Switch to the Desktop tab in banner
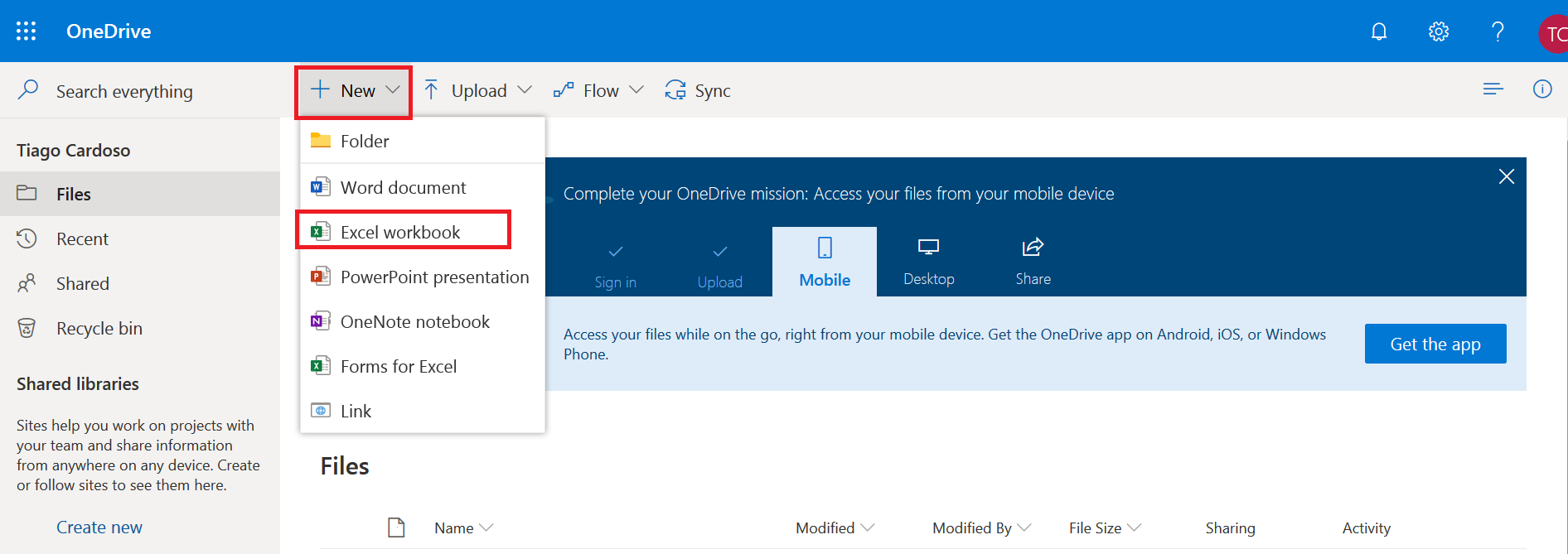The width and height of the screenshot is (1568, 554). [928, 262]
